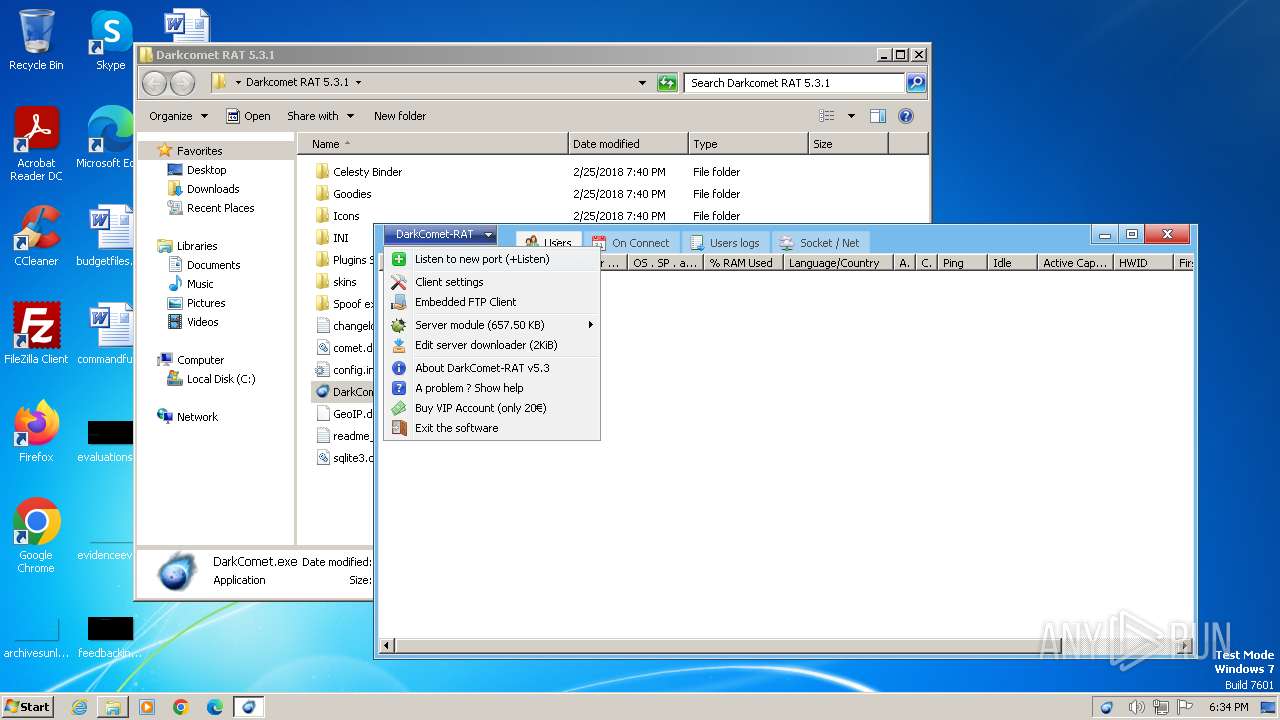Change view using the views icon
The height and width of the screenshot is (720, 1280).
[826, 116]
